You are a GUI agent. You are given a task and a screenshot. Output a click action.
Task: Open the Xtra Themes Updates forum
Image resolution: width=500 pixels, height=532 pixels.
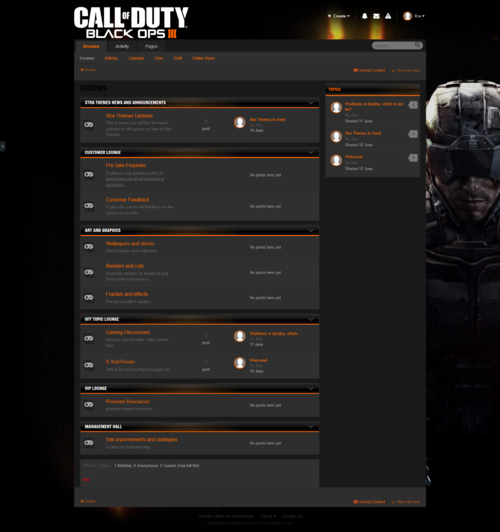tap(129, 116)
